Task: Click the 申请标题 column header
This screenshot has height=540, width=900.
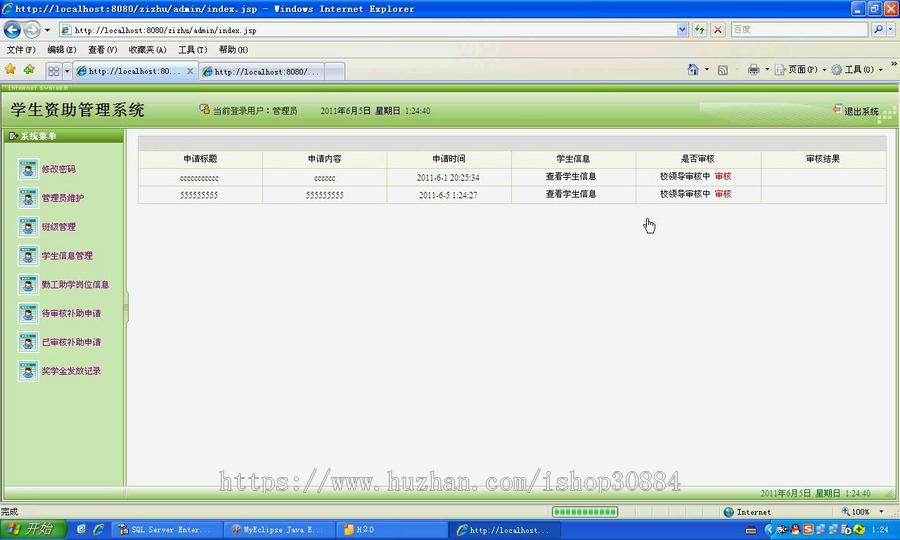Action: pyautogui.click(x=200, y=159)
